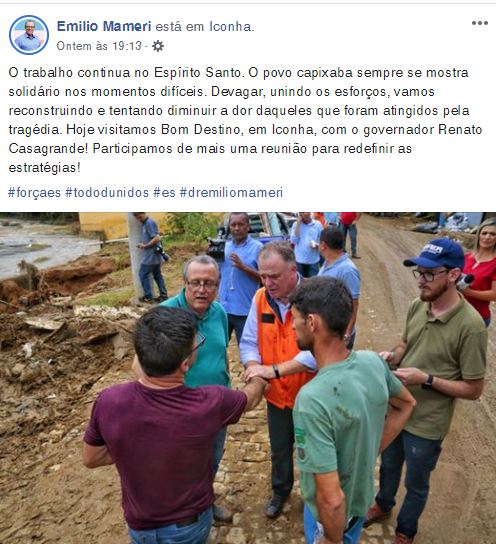This screenshot has width=496, height=544.
Task: Click the post privacy gear icon
Action: (x=158, y=46)
